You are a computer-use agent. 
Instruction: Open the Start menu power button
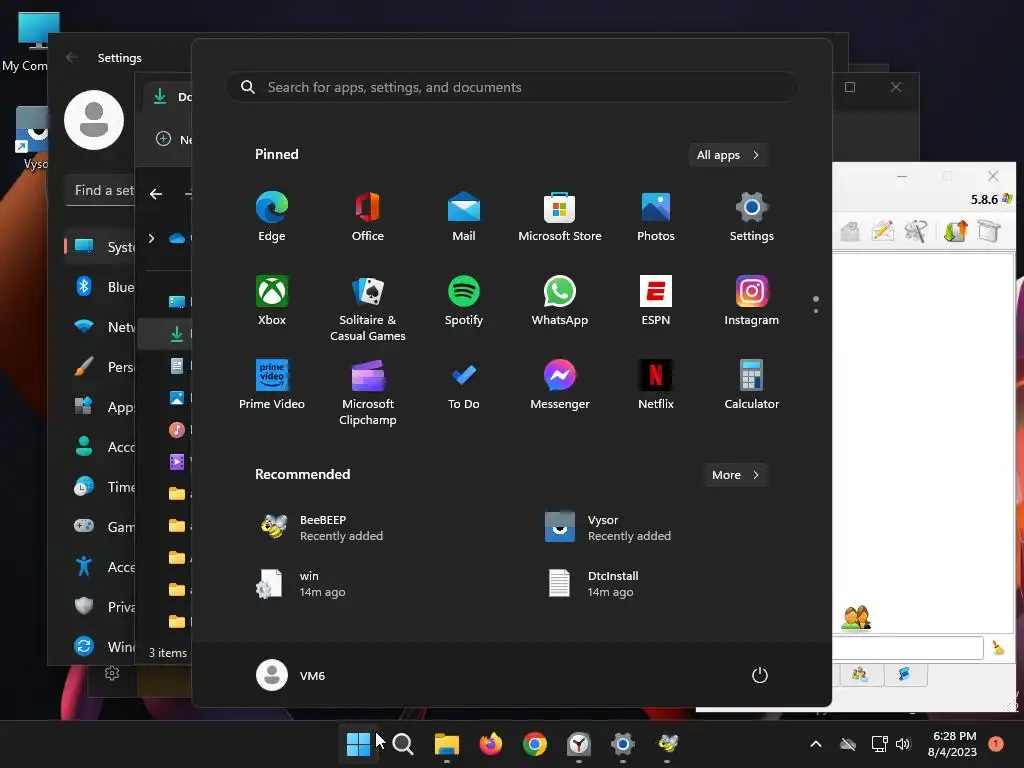point(760,675)
